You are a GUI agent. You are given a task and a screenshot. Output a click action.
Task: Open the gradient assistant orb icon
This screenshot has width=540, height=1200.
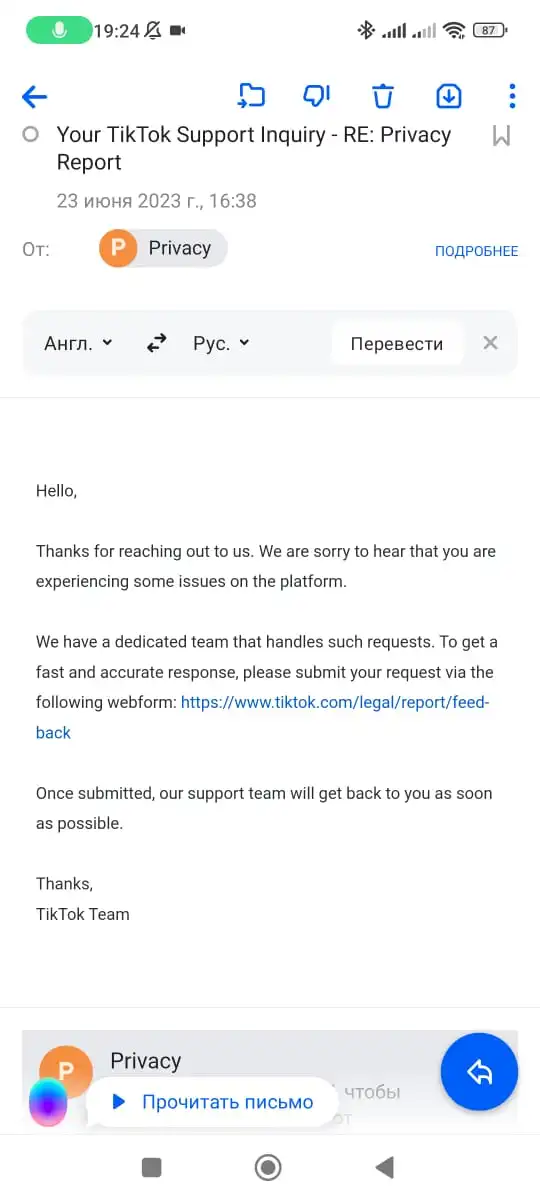click(48, 1102)
